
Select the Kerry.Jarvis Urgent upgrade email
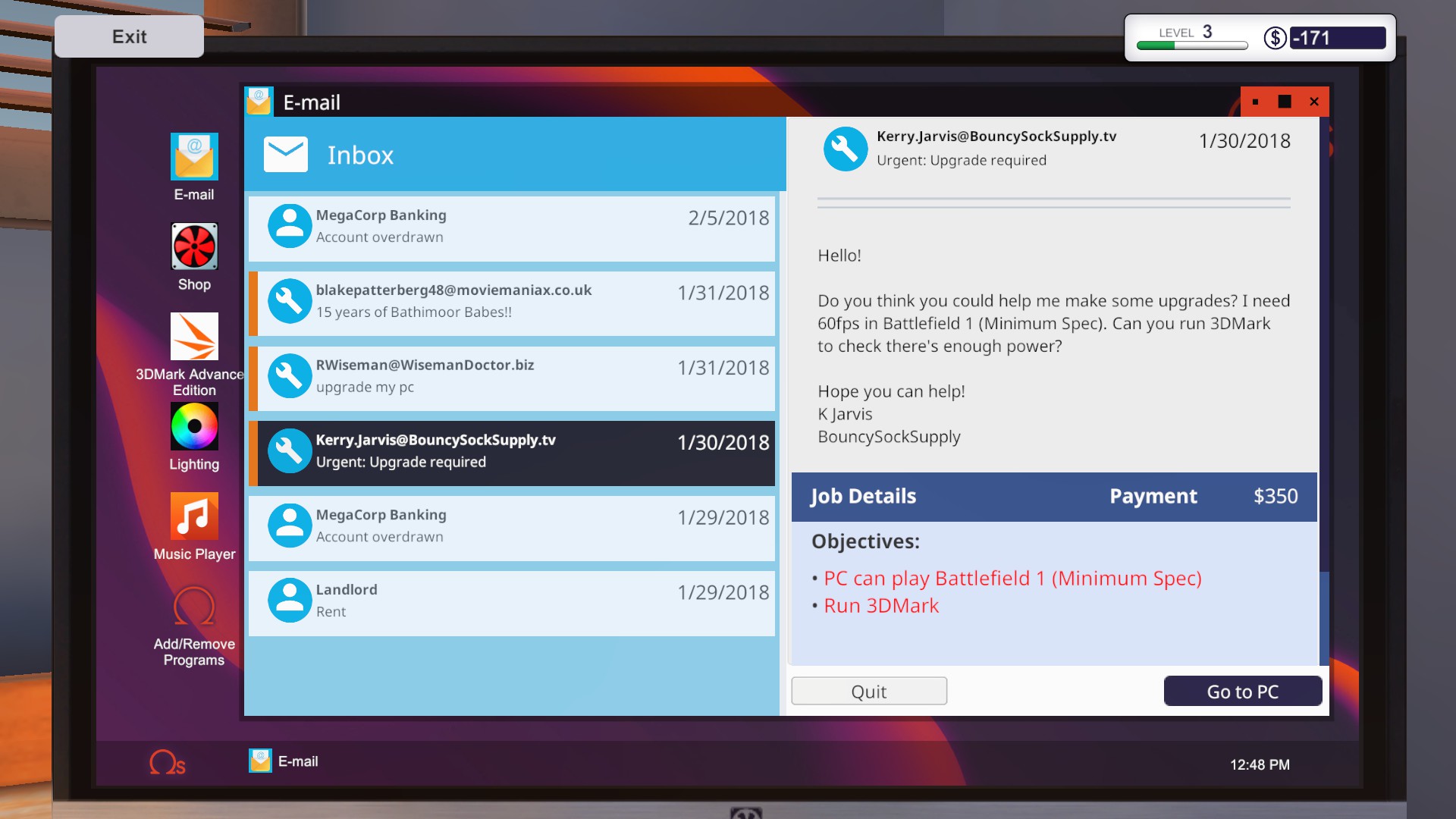point(512,451)
